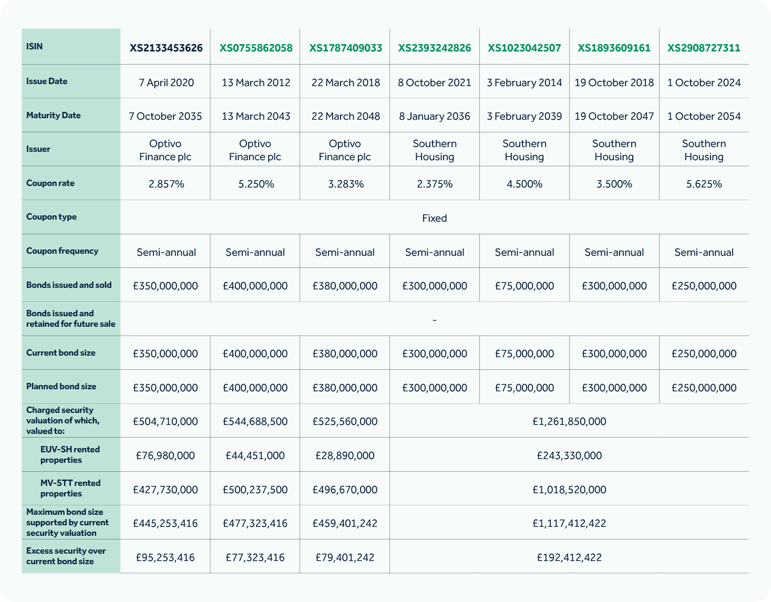Click the 7 October 2035 maturity cell
The image size is (771, 602).
tap(166, 116)
